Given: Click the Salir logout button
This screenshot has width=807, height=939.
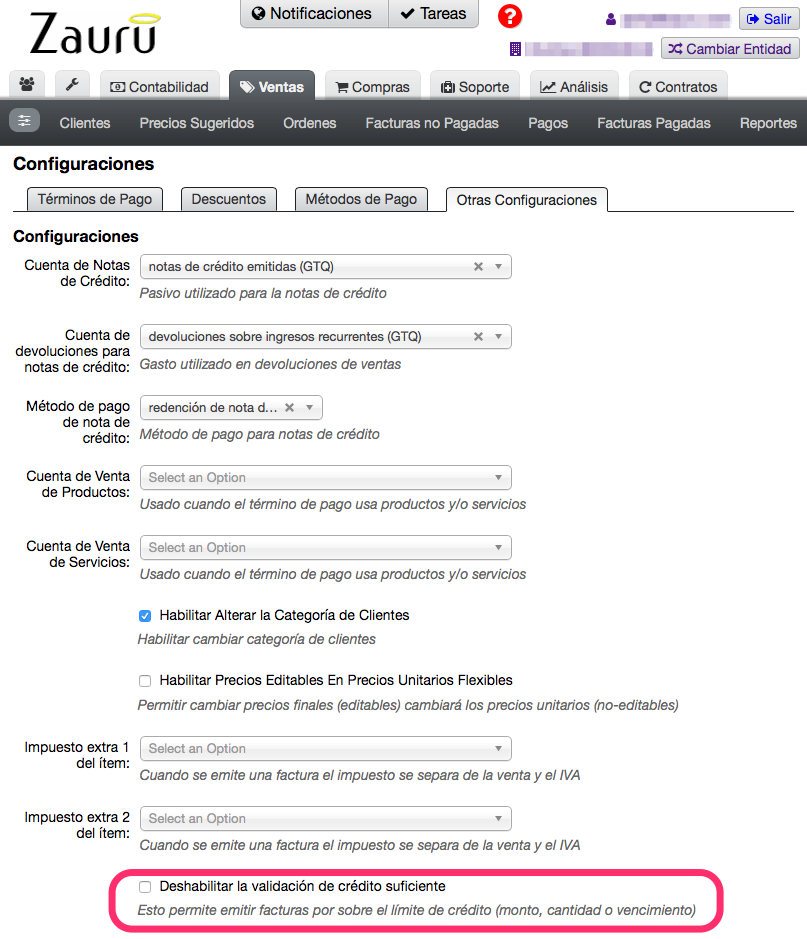Looking at the screenshot, I should coord(769,19).
